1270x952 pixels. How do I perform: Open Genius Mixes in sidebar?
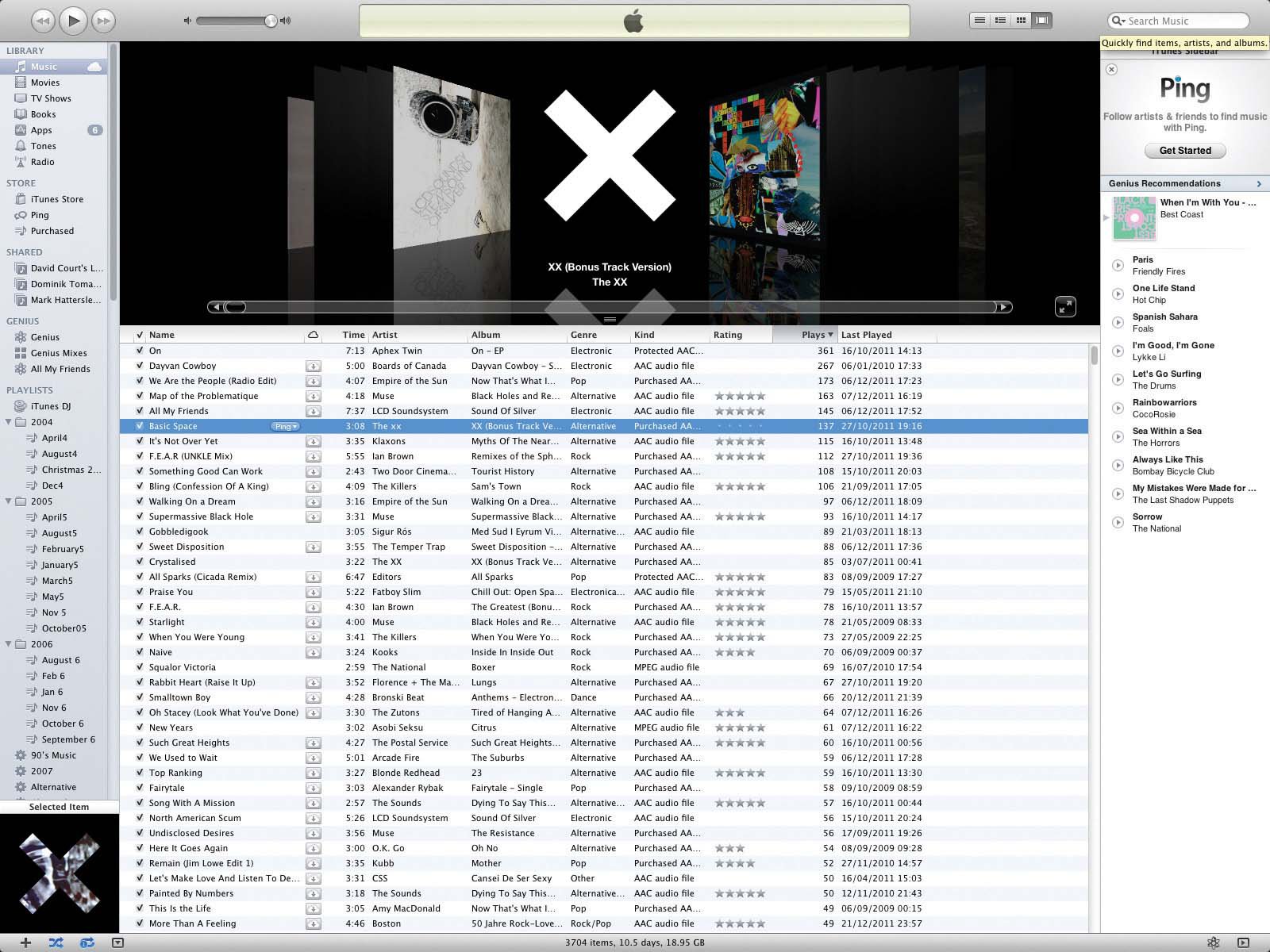pos(59,353)
